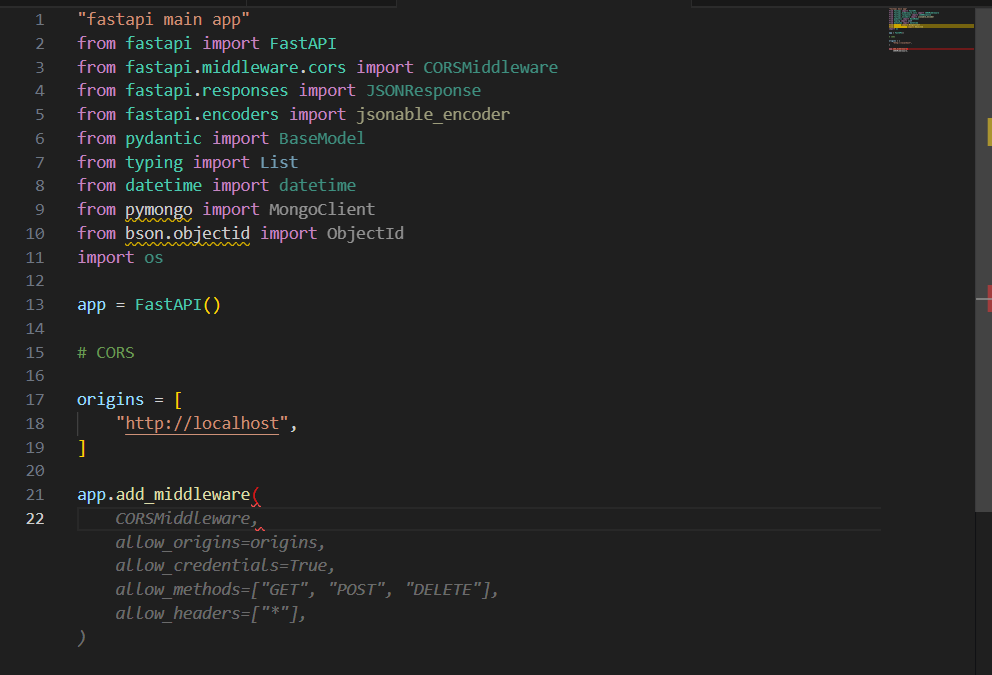Click line number 9 in the gutter
Screen dimensions: 992x675
coord(39,210)
